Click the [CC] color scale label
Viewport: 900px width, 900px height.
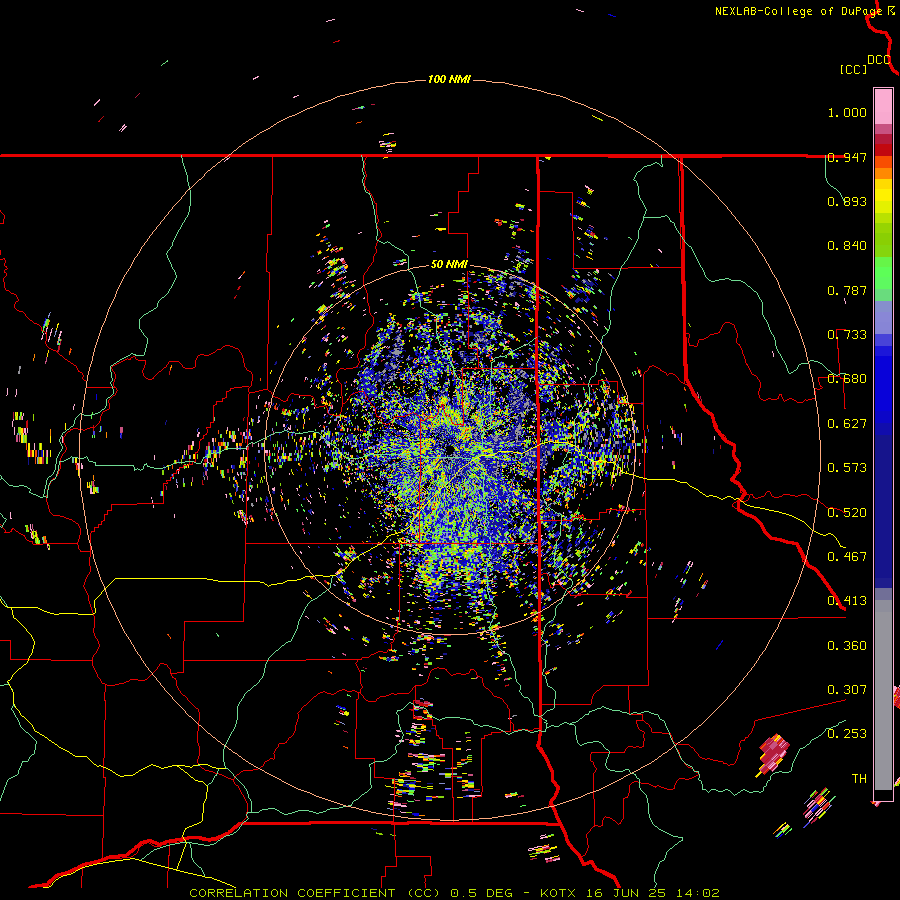853,69
